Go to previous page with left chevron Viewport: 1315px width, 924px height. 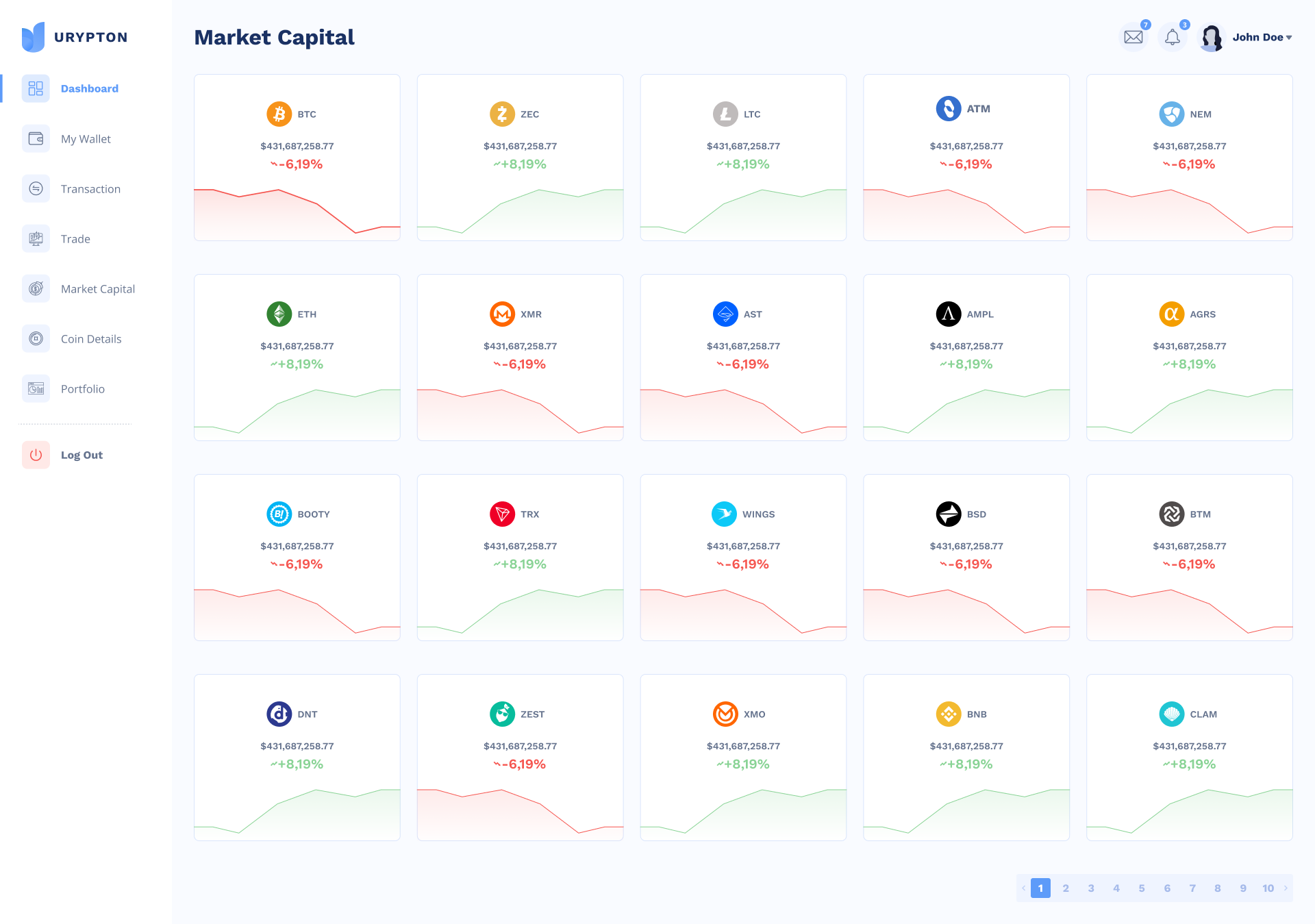coord(1023,888)
